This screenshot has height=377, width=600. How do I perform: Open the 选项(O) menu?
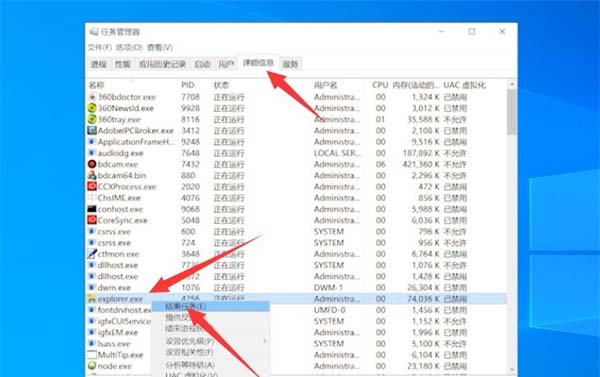129,47
